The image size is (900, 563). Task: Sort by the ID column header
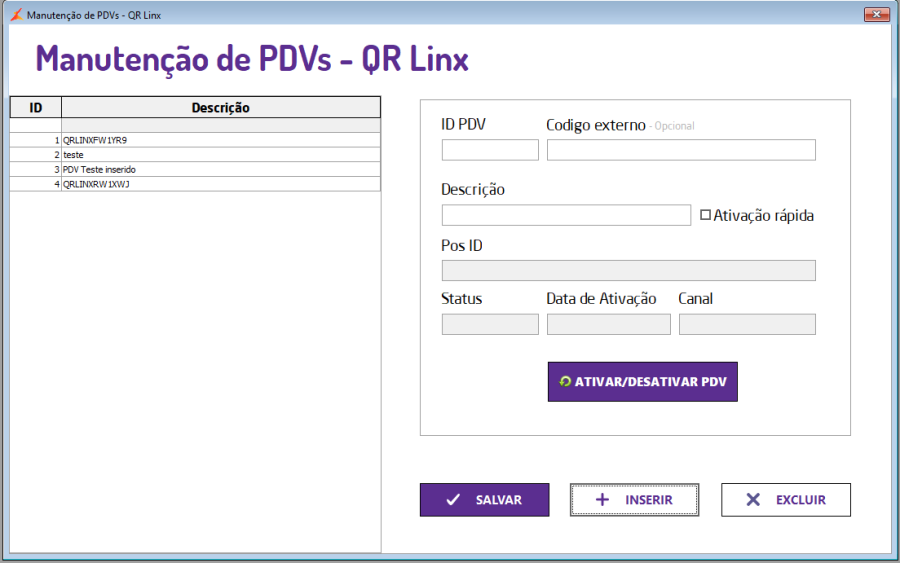[36, 107]
